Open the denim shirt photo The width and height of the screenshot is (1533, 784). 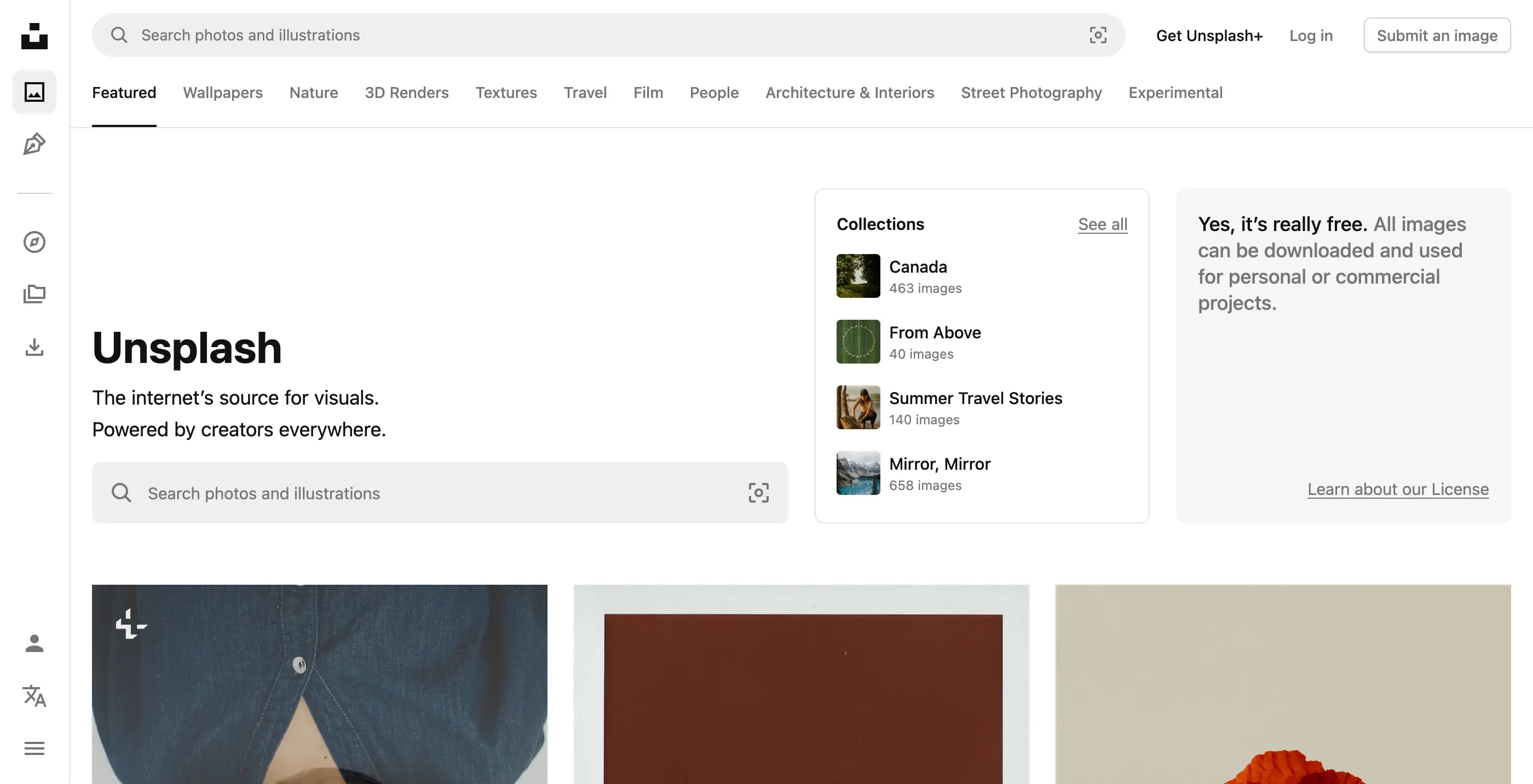tap(320, 684)
